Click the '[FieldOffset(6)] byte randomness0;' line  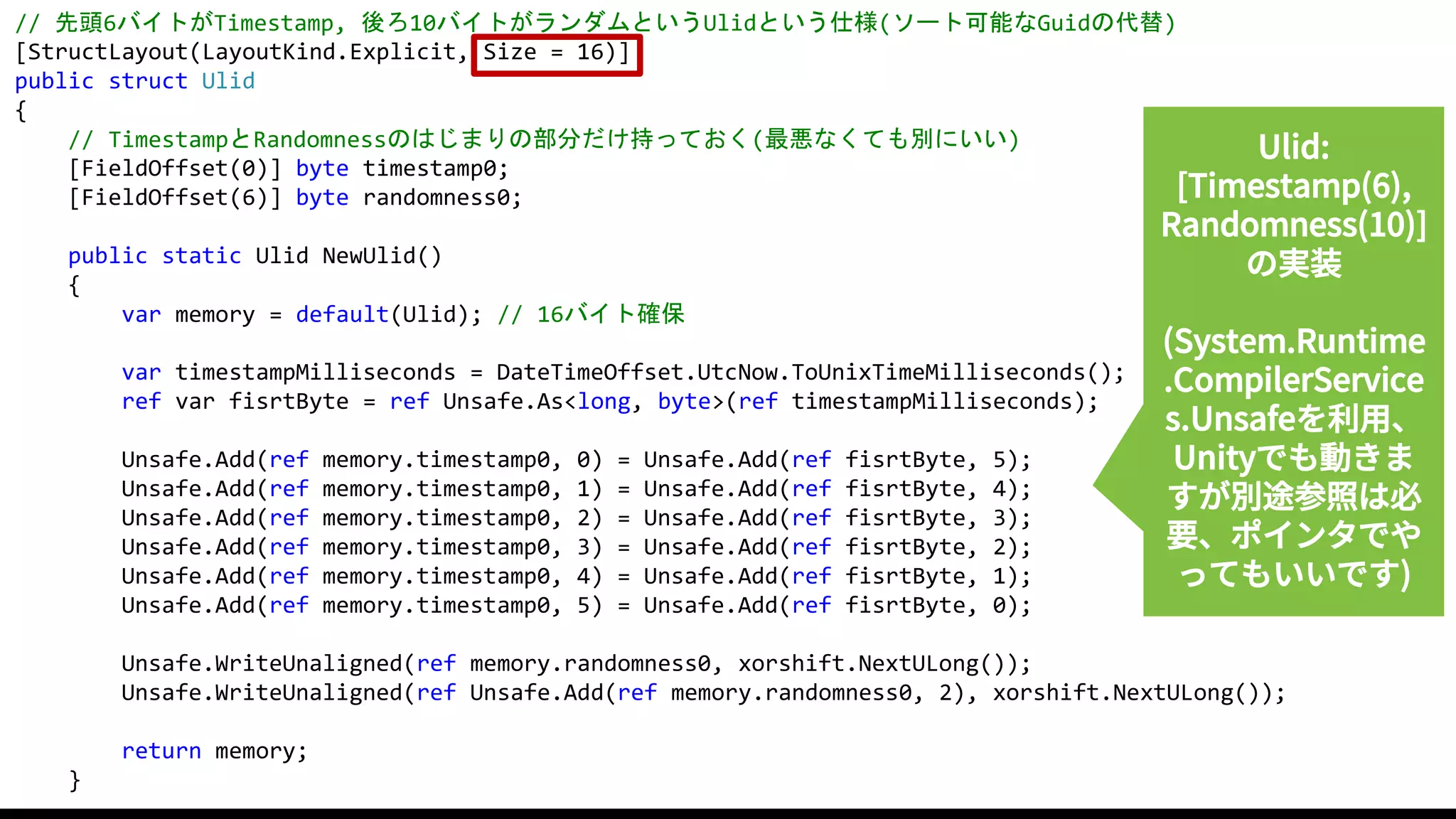pyautogui.click(x=295, y=198)
